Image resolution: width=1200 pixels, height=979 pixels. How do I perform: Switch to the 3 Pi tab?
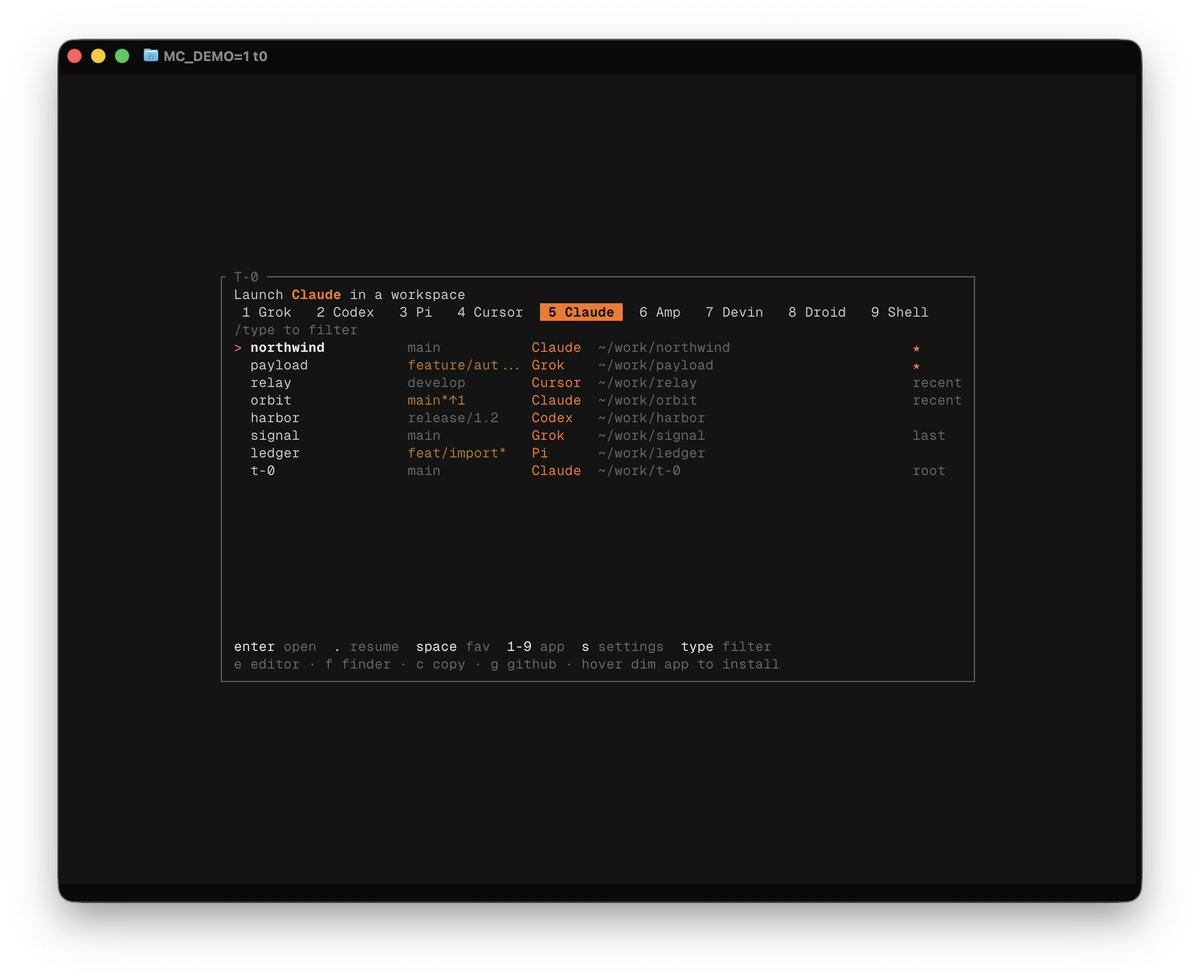point(416,312)
